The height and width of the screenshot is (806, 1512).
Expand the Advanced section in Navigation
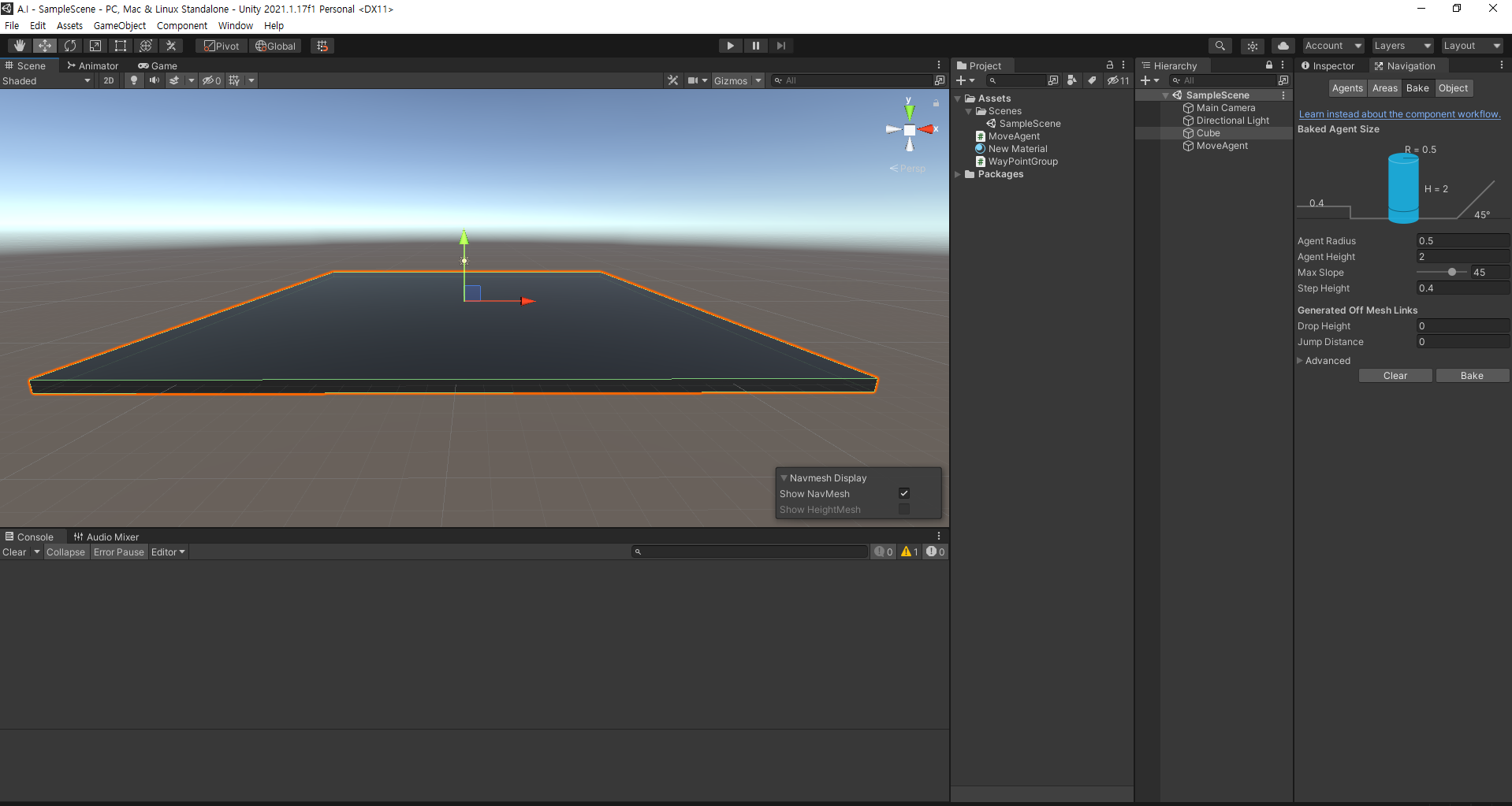[x=1300, y=361]
